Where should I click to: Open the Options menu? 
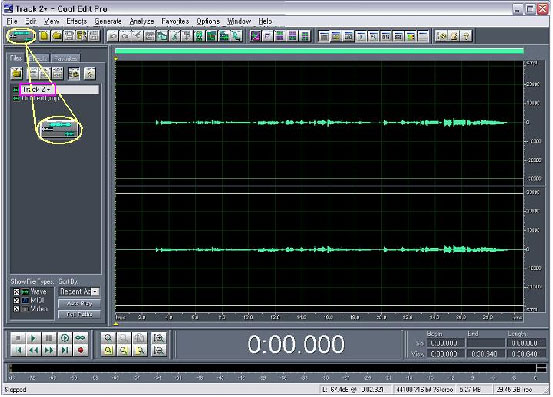[208, 21]
